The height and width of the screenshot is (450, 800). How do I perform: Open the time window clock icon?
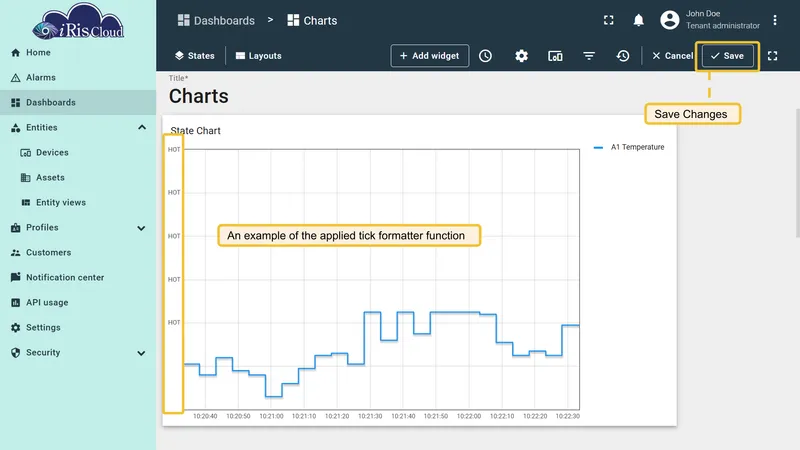[x=485, y=56]
